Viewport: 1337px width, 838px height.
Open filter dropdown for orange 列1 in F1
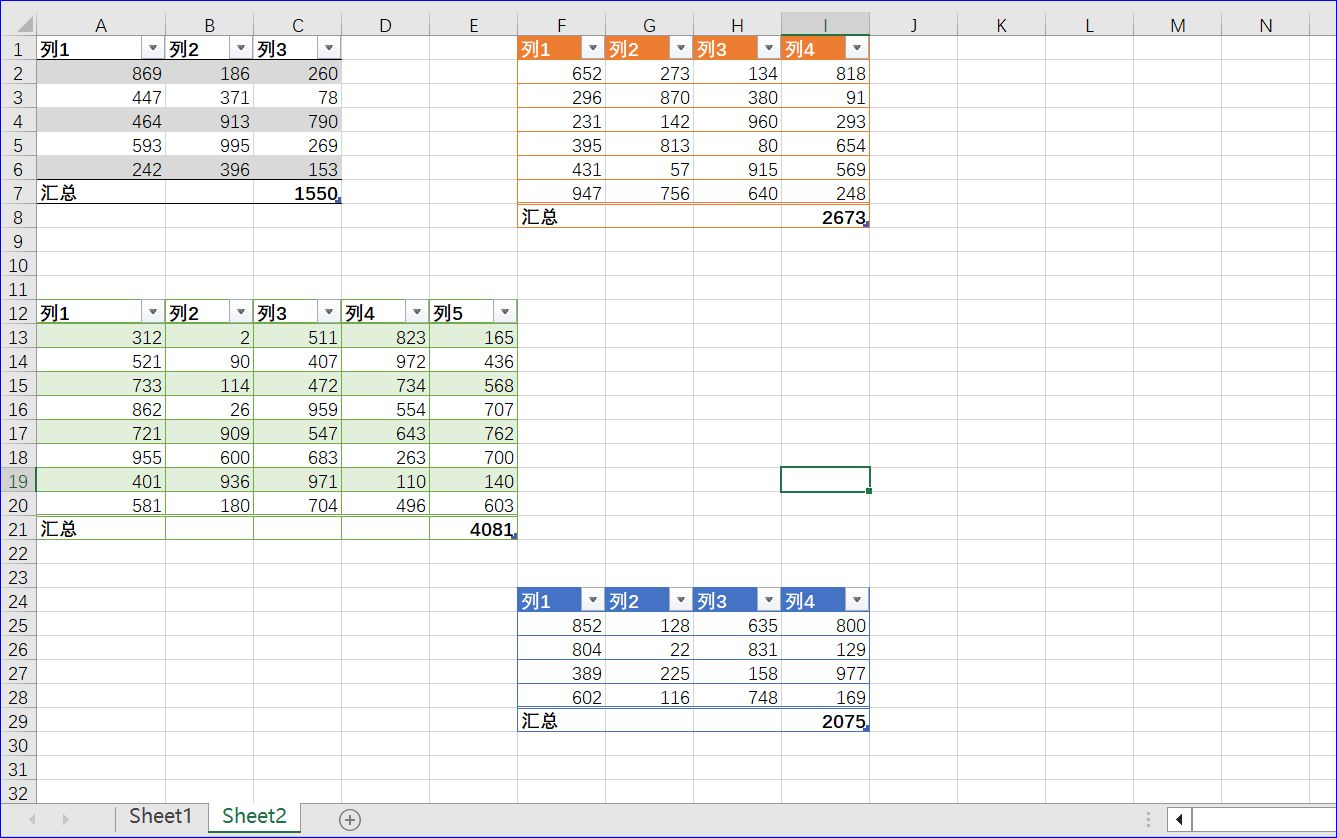[x=592, y=49]
